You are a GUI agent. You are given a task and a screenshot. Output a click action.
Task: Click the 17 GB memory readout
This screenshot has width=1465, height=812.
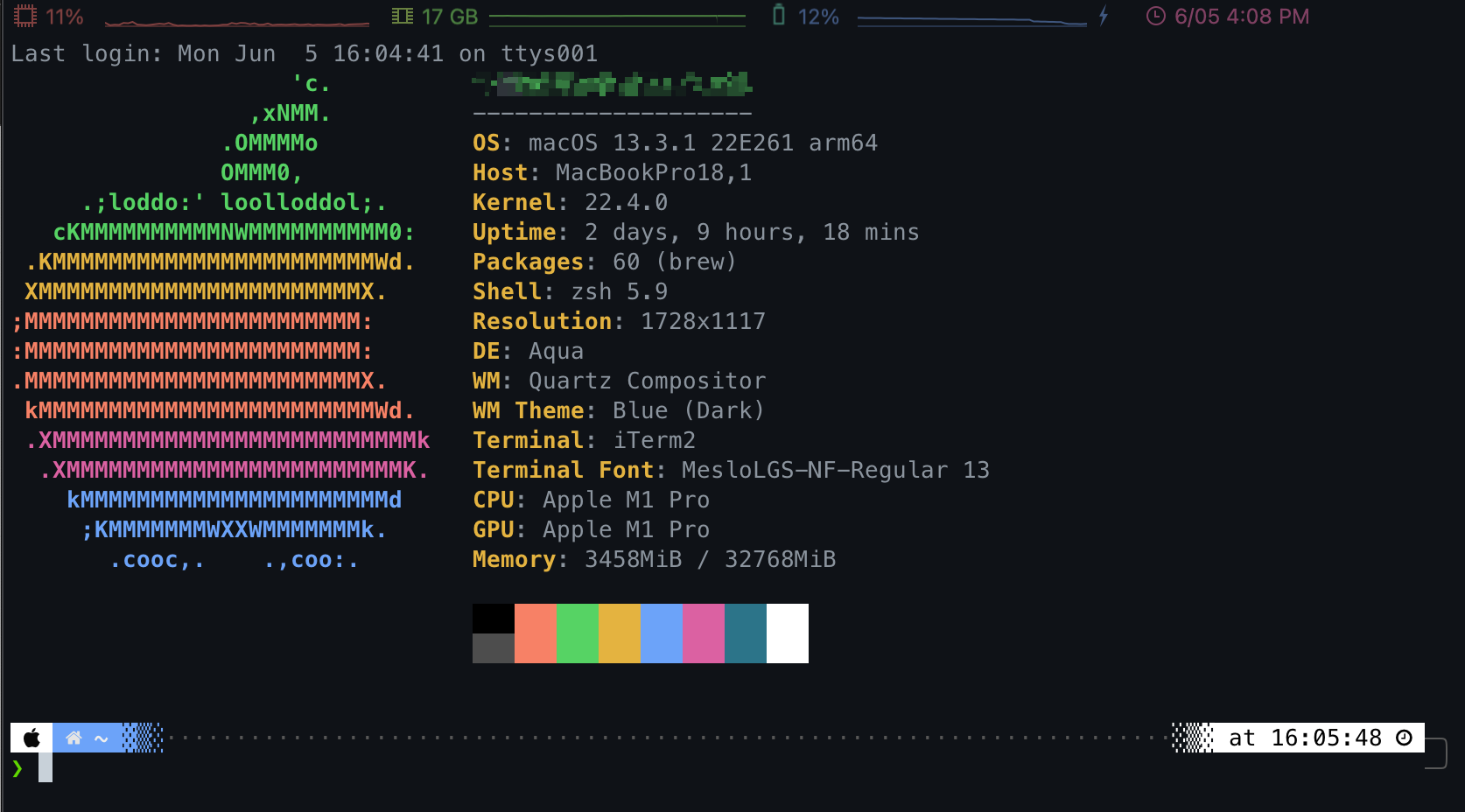pyautogui.click(x=450, y=17)
